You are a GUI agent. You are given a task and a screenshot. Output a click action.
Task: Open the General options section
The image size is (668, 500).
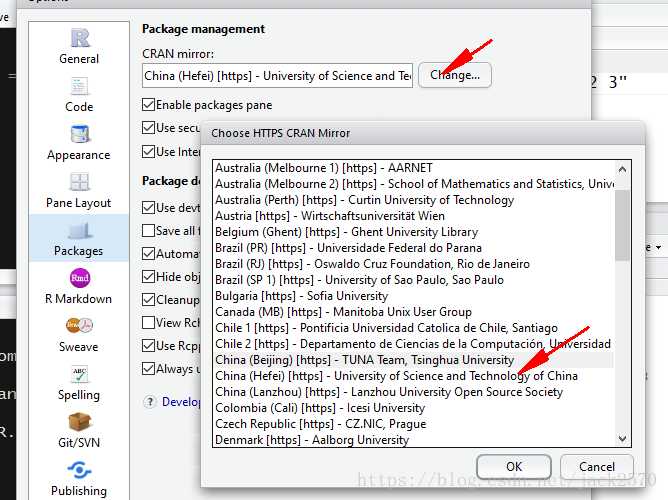pyautogui.click(x=79, y=46)
